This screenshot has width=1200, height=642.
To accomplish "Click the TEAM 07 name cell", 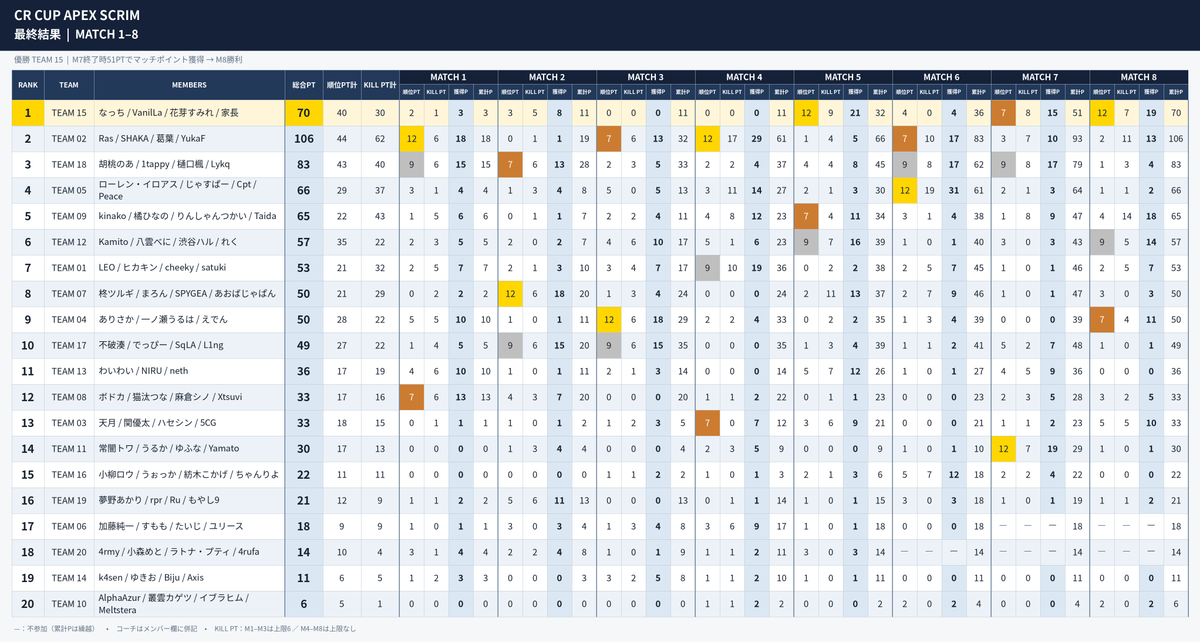I will pos(69,294).
